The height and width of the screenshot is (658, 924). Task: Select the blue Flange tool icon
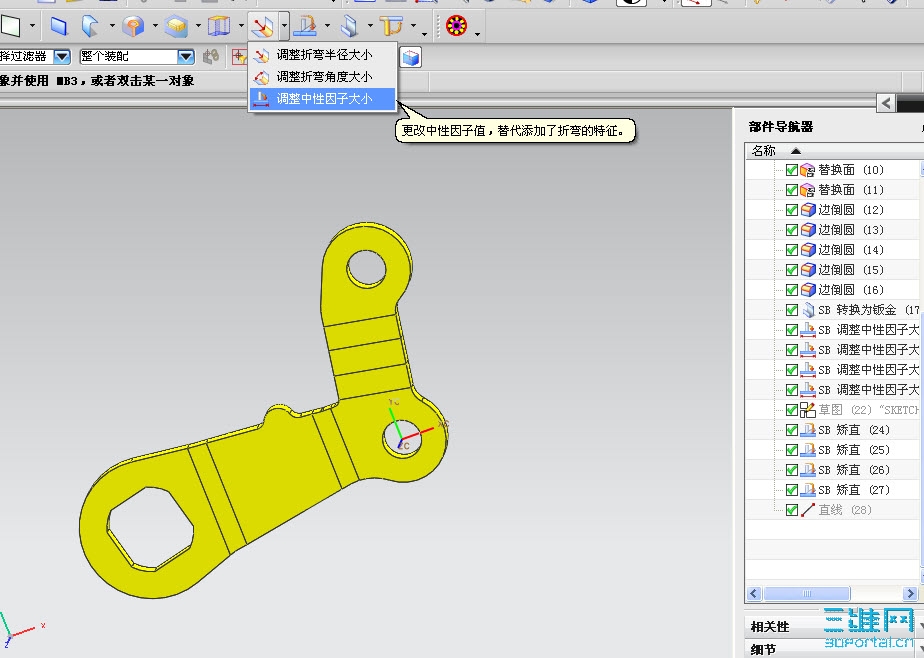[x=58, y=26]
